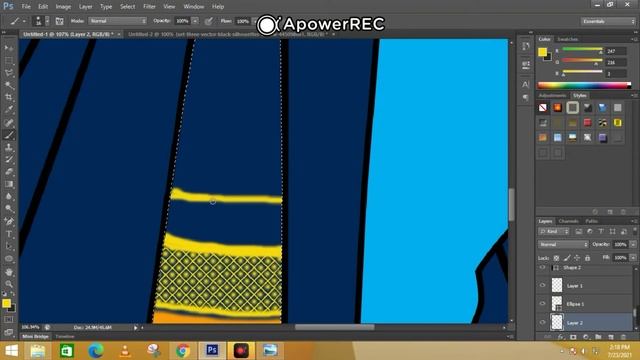Switch to the Channels tab

click(x=568, y=221)
